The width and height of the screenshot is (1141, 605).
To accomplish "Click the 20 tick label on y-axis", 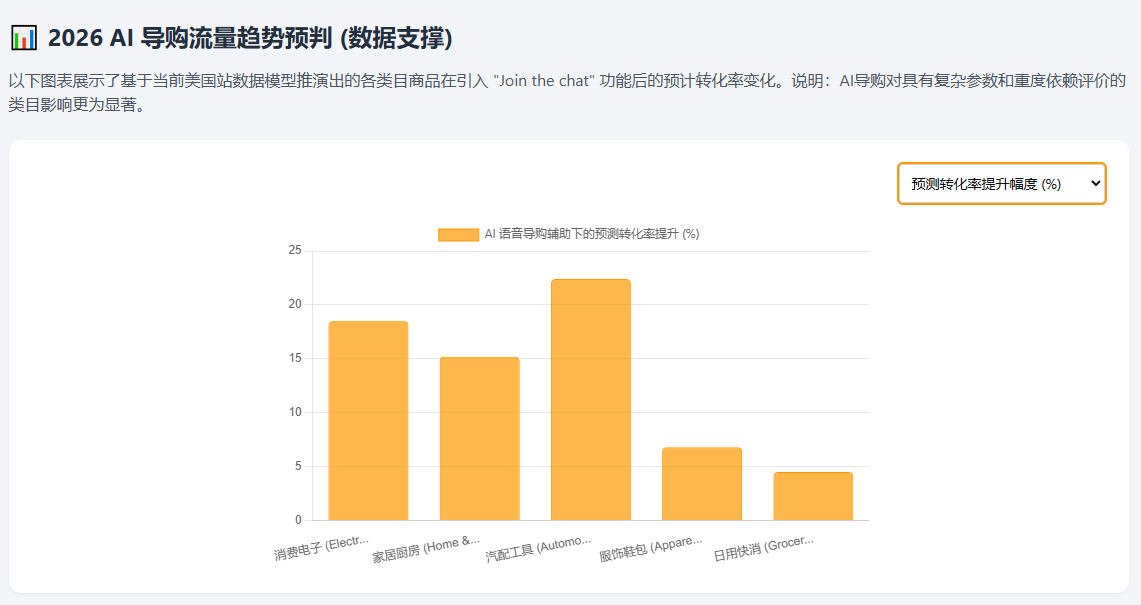I will 294,304.
